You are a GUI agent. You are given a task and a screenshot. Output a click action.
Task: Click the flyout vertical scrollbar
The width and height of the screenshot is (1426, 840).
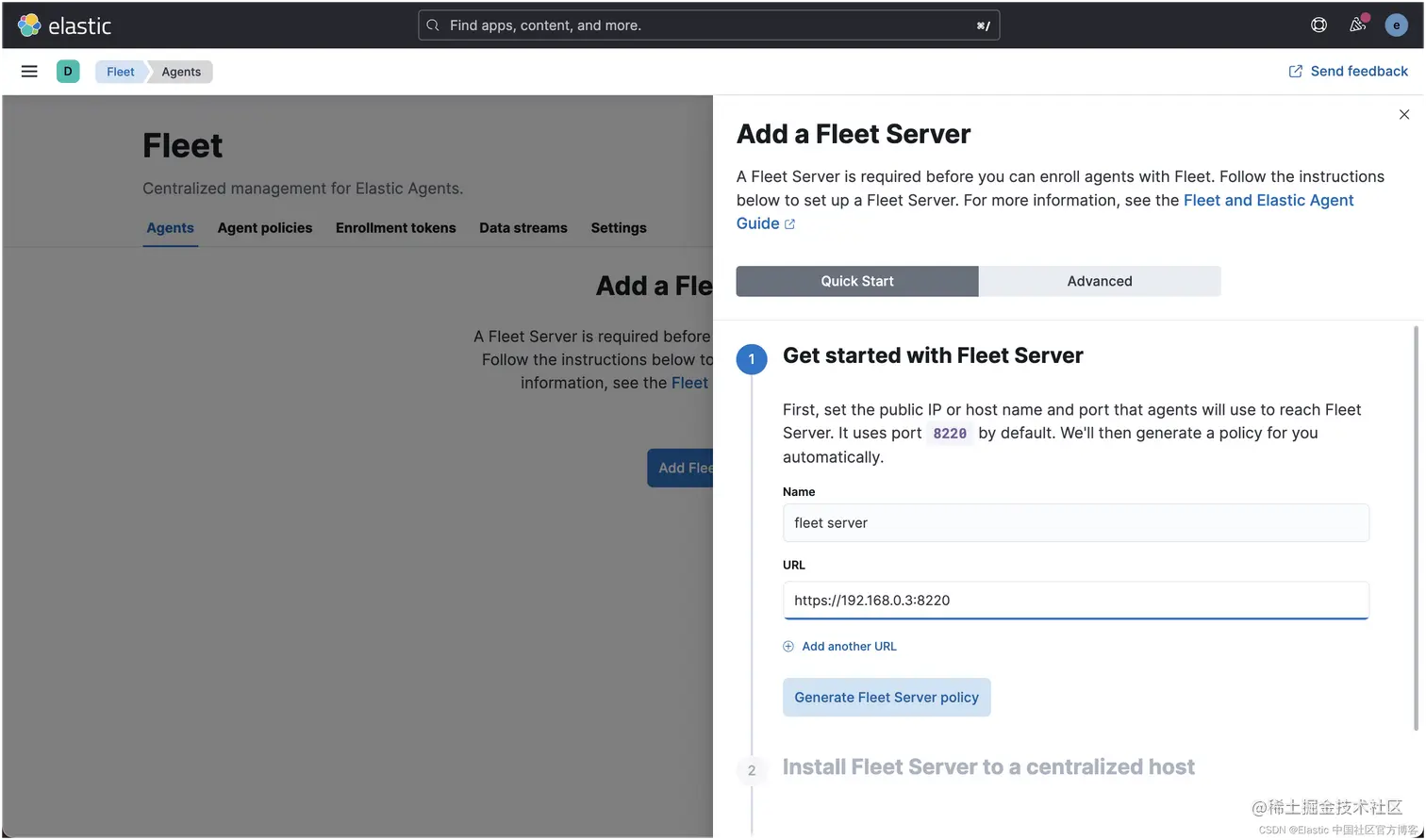pos(1415,528)
